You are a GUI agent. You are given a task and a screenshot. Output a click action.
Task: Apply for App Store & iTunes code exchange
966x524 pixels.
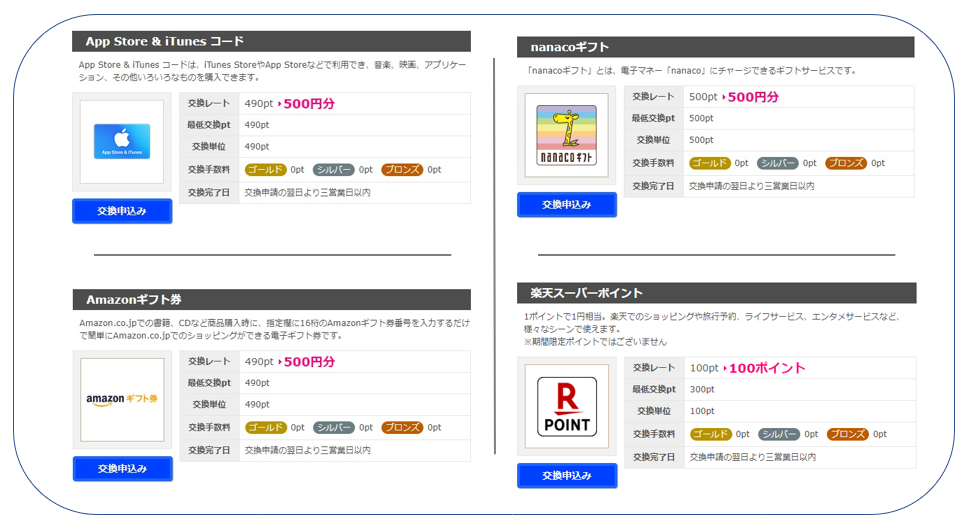(122, 211)
